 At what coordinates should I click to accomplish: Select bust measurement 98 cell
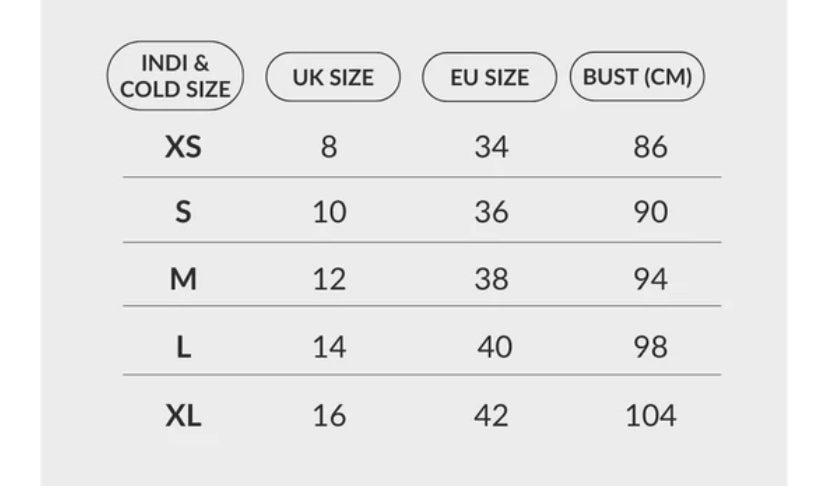point(651,347)
